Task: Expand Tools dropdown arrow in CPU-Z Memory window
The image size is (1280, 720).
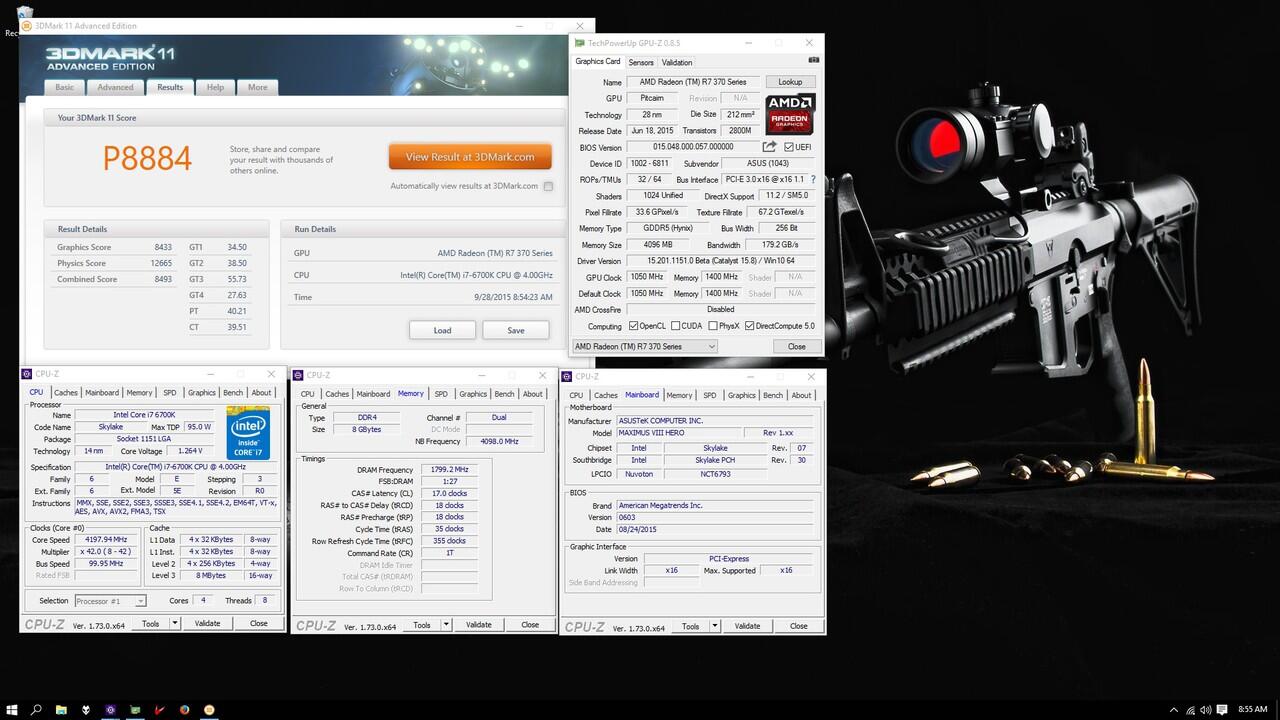Action: [x=446, y=625]
